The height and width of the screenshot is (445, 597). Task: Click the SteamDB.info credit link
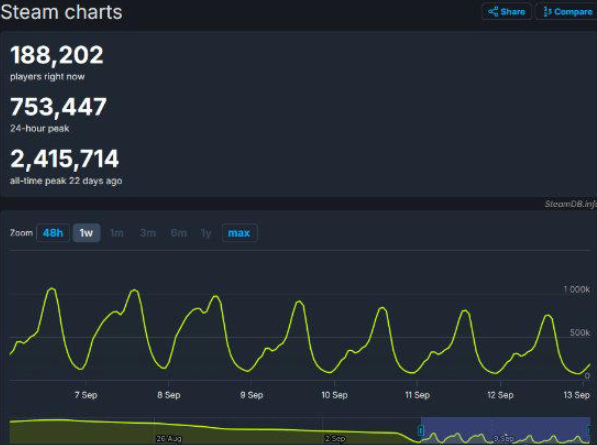(x=570, y=204)
